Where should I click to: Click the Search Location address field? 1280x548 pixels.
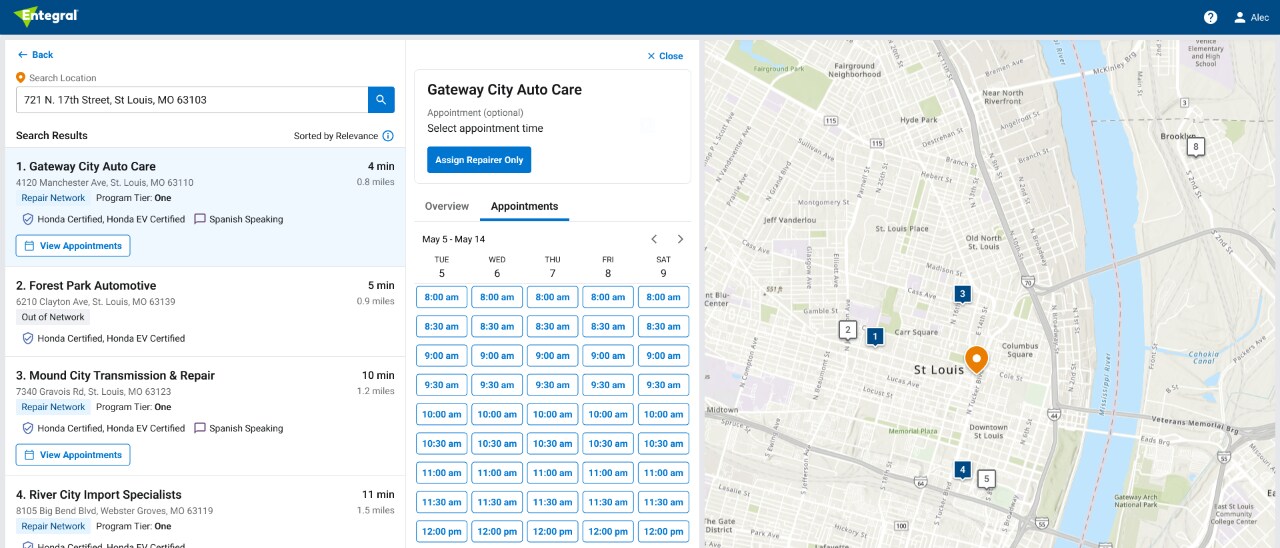coord(192,100)
